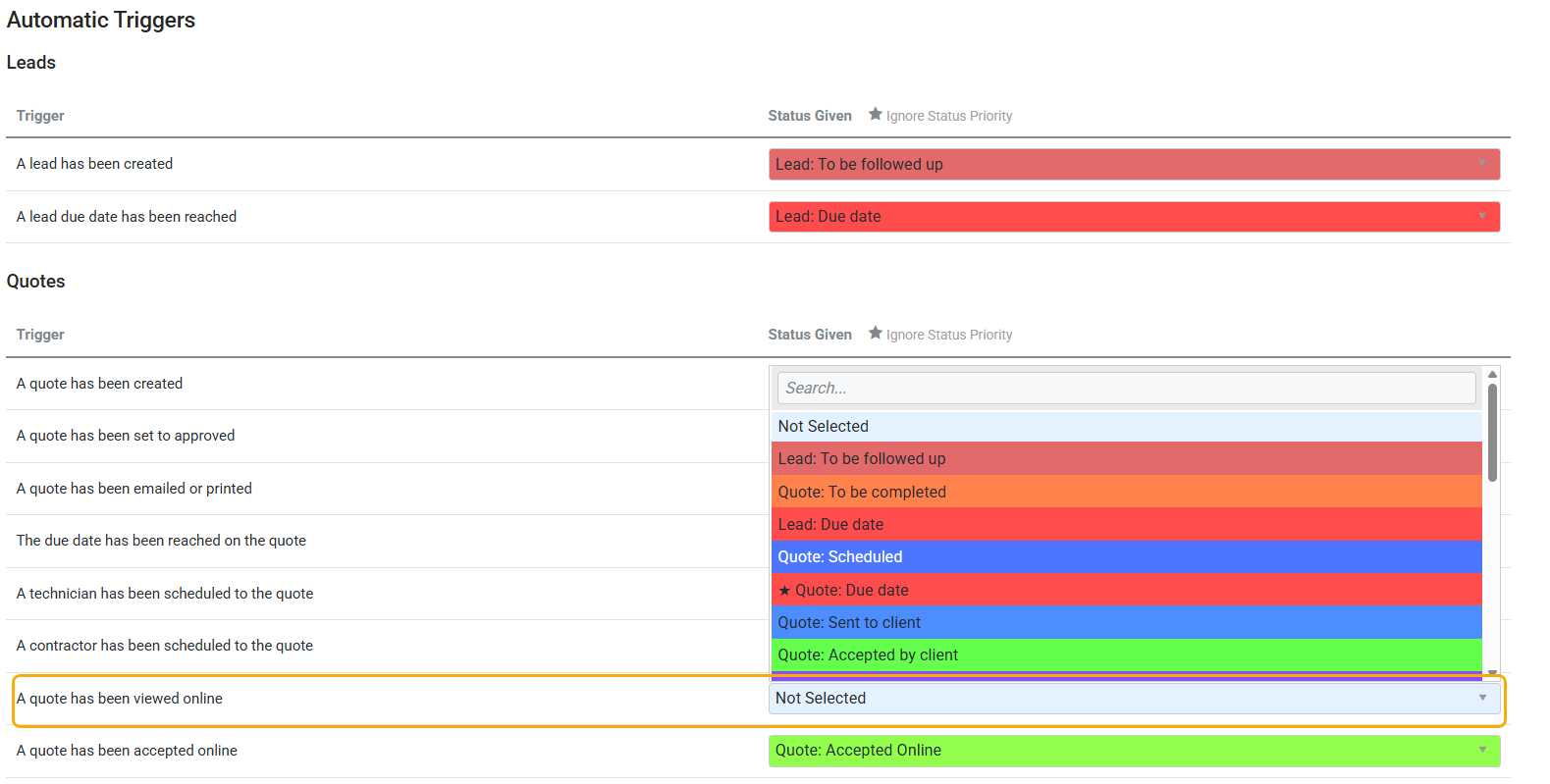Pick Quote: Sent to client option
Image resolution: width=1550 pixels, height=784 pixels.
1126,622
